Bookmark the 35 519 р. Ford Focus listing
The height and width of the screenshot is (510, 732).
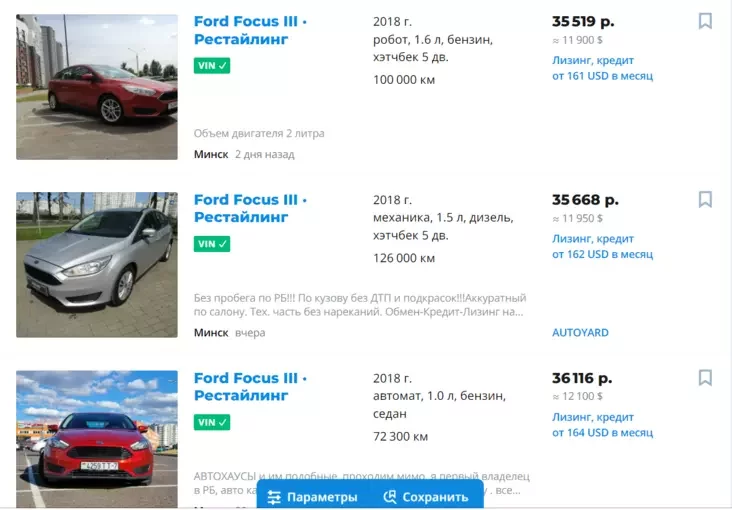pyautogui.click(x=705, y=21)
